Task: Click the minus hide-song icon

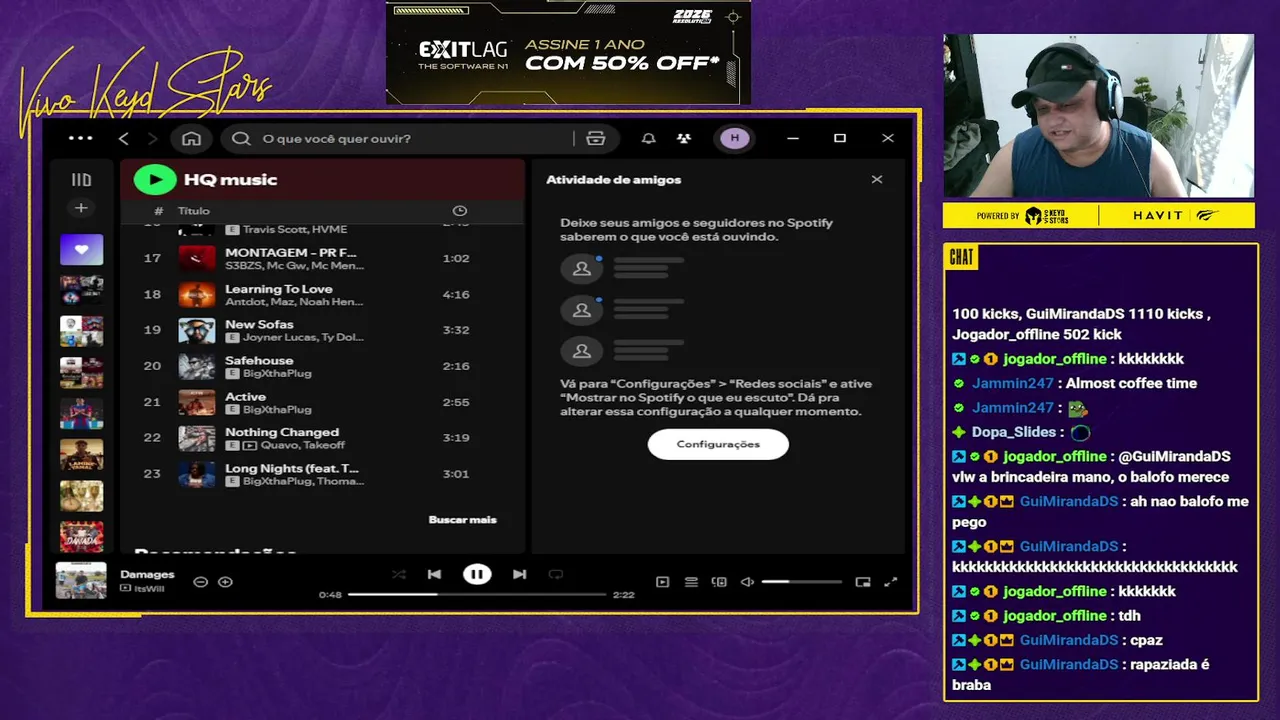Action: click(x=200, y=582)
